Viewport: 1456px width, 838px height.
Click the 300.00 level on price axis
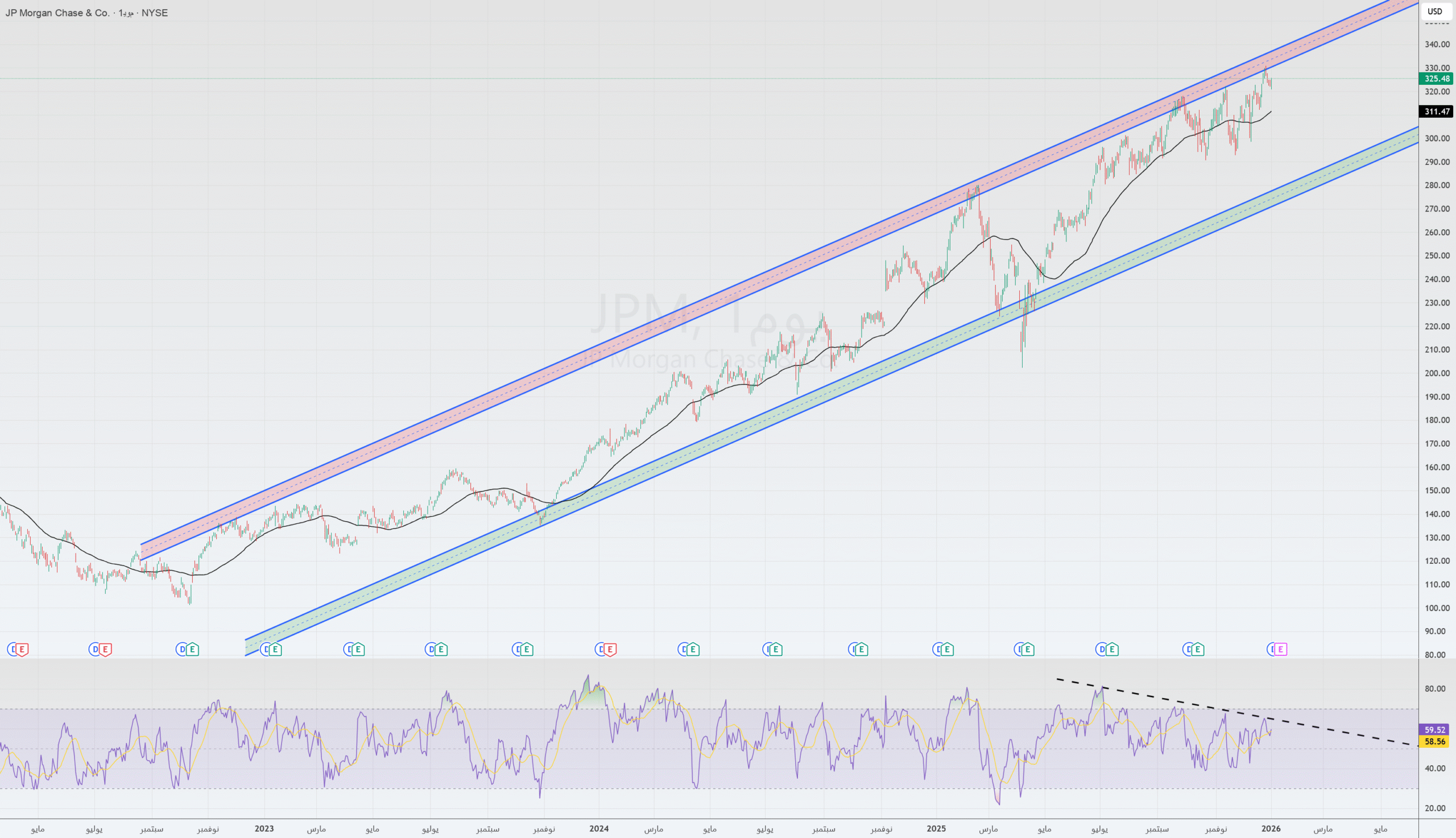click(1437, 138)
